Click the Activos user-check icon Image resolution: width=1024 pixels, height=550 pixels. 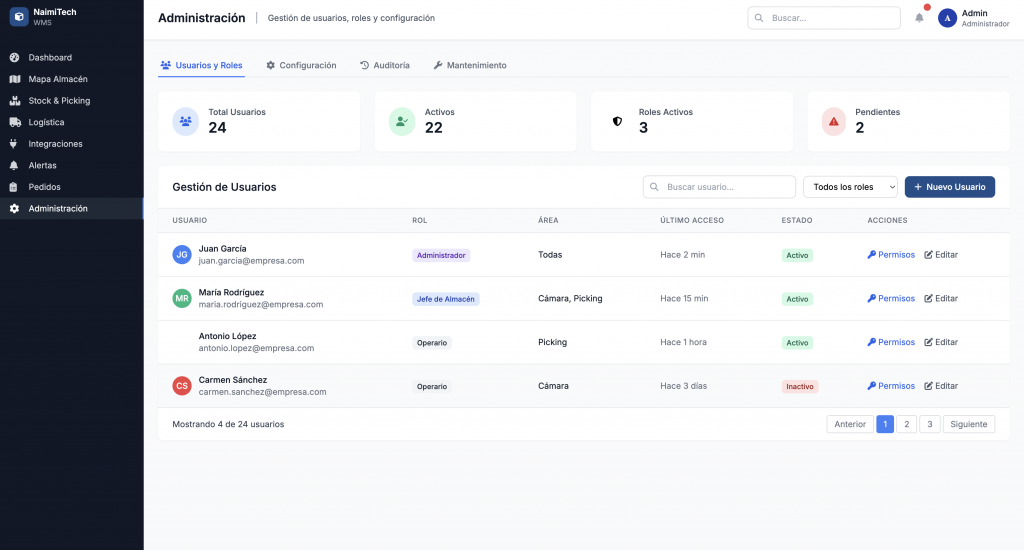tap(401, 121)
